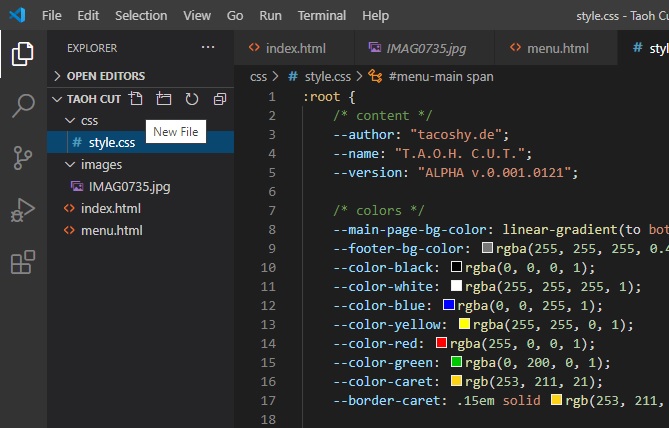Image resolution: width=669 pixels, height=428 pixels.
Task: Click the #menu-main span breadcrumb
Action: tap(440, 76)
